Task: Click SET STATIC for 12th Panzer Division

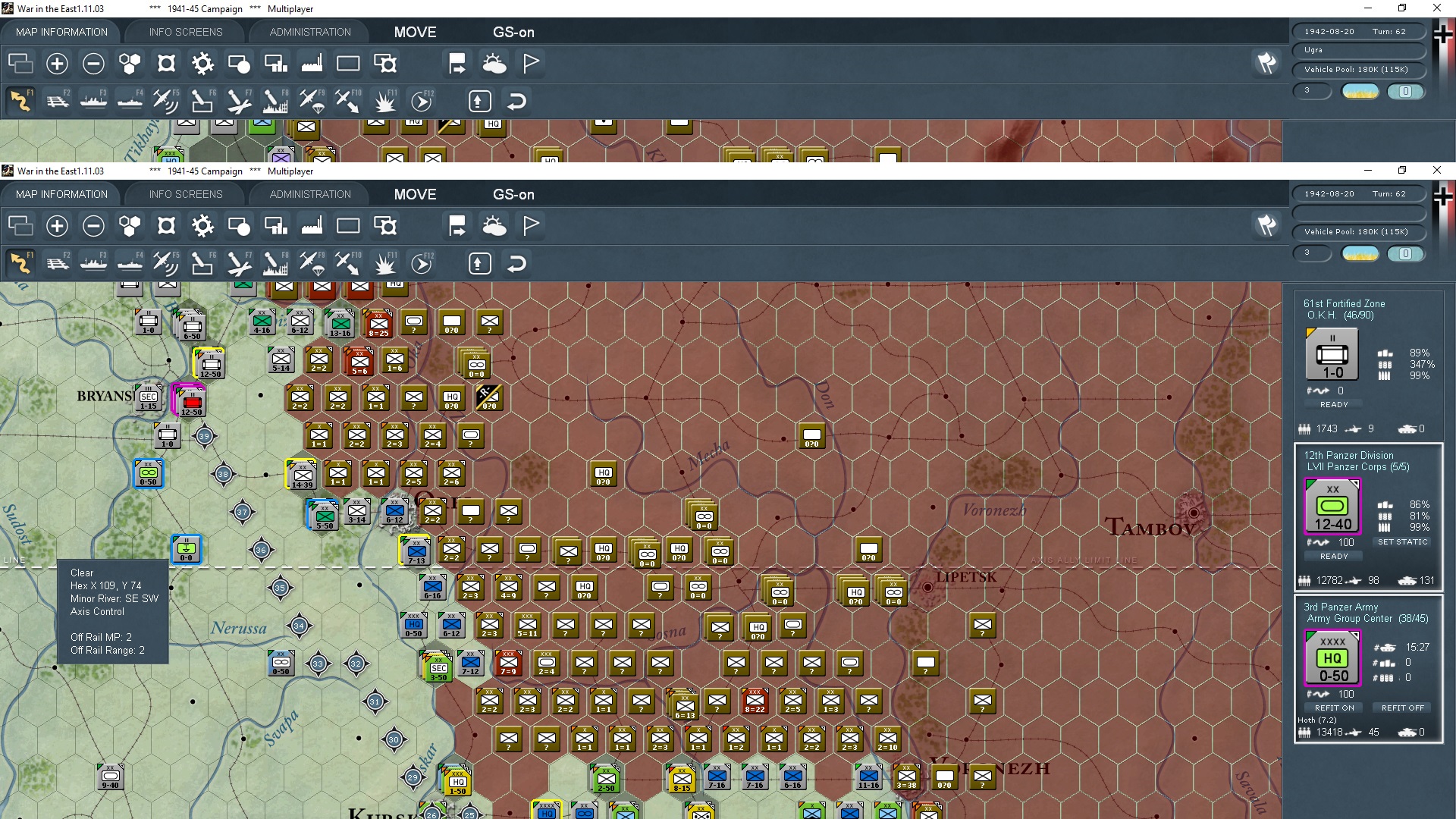Action: click(x=1402, y=542)
